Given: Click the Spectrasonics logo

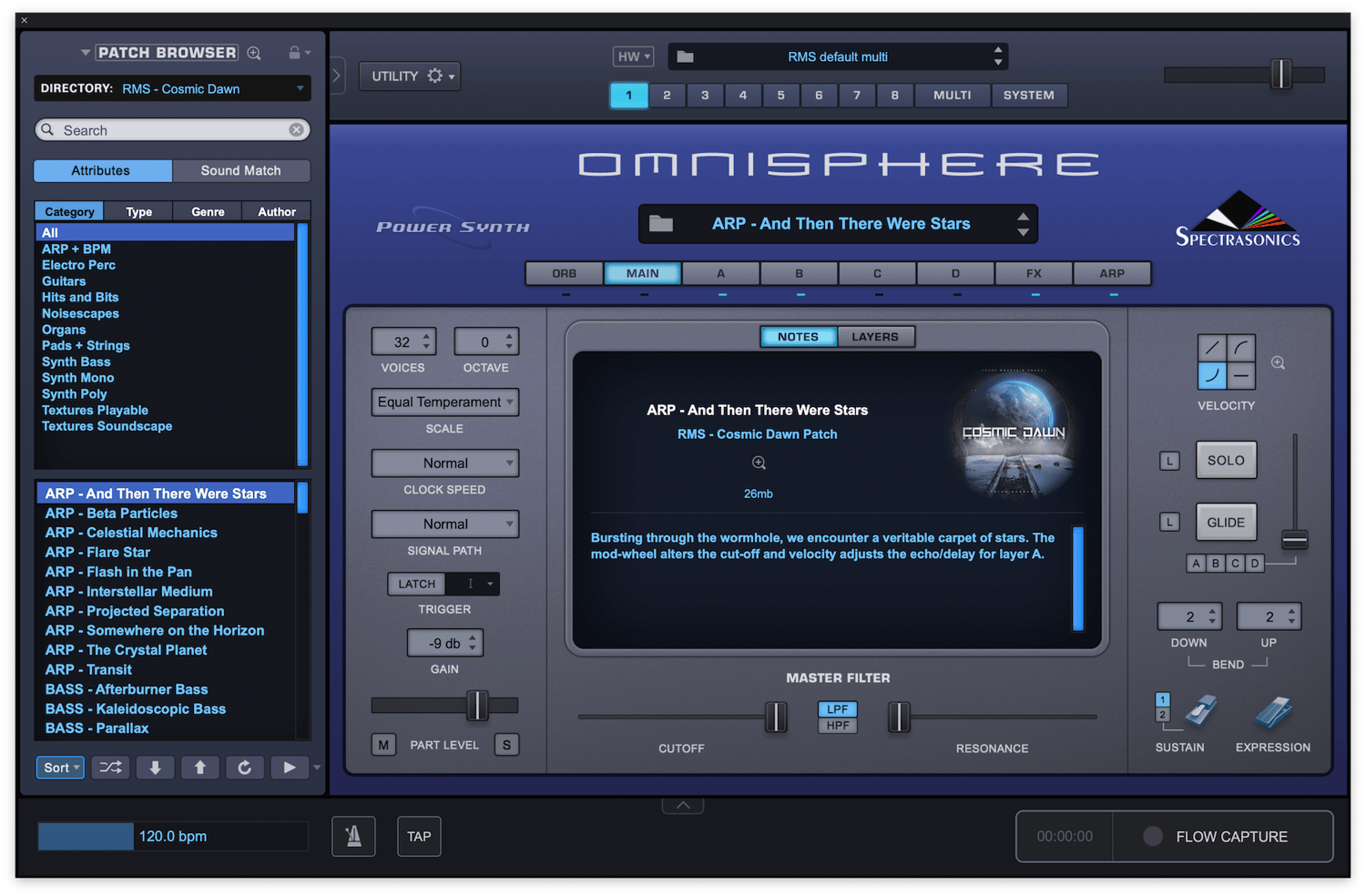Looking at the screenshot, I should point(1238,219).
